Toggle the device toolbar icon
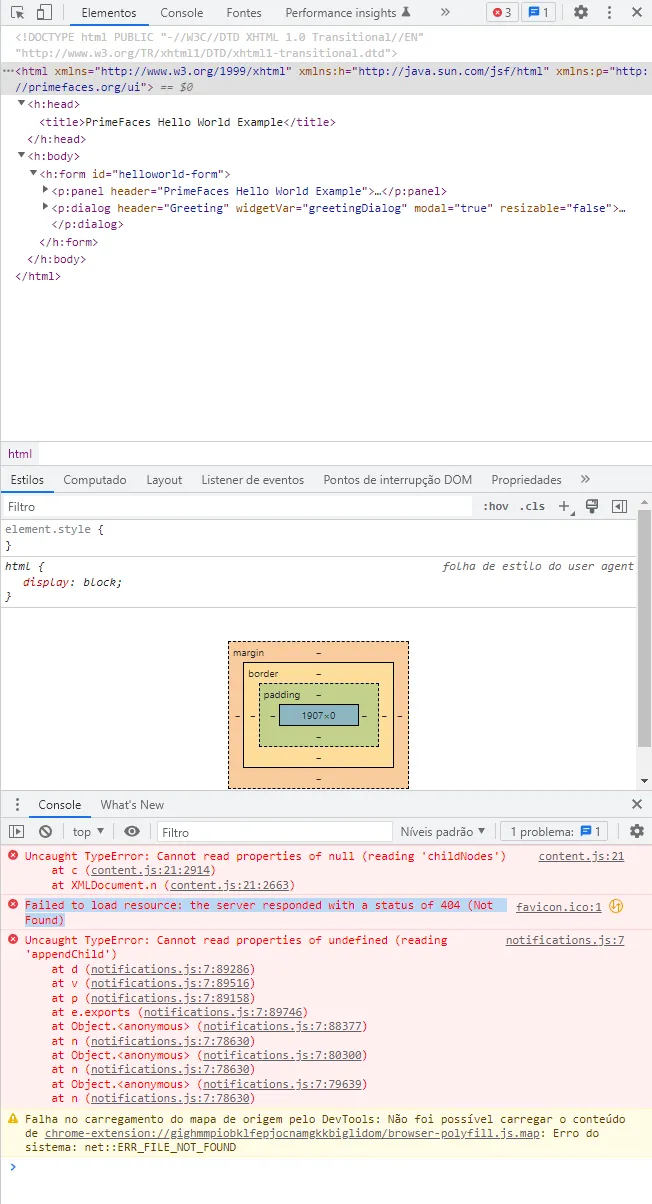652x1204 pixels. click(x=44, y=13)
